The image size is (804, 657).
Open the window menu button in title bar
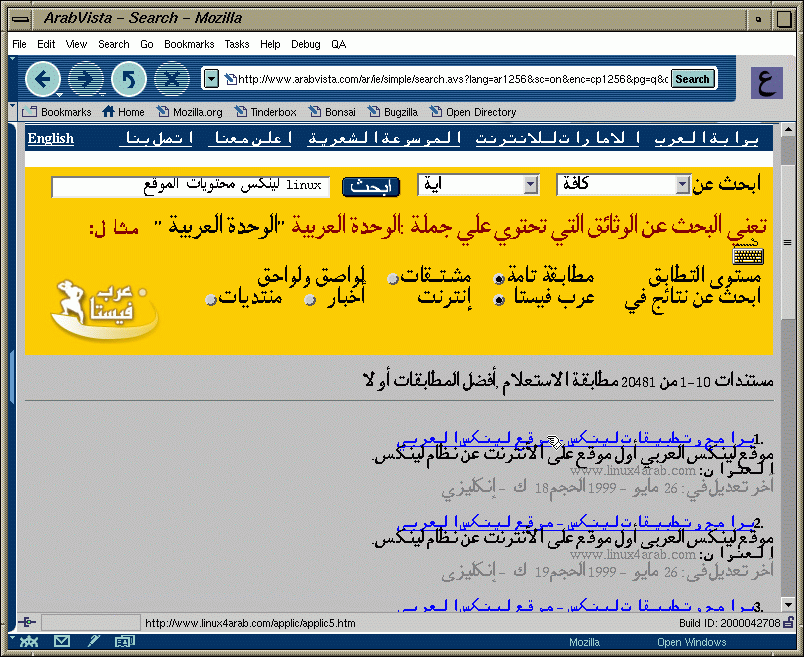[x=21, y=18]
